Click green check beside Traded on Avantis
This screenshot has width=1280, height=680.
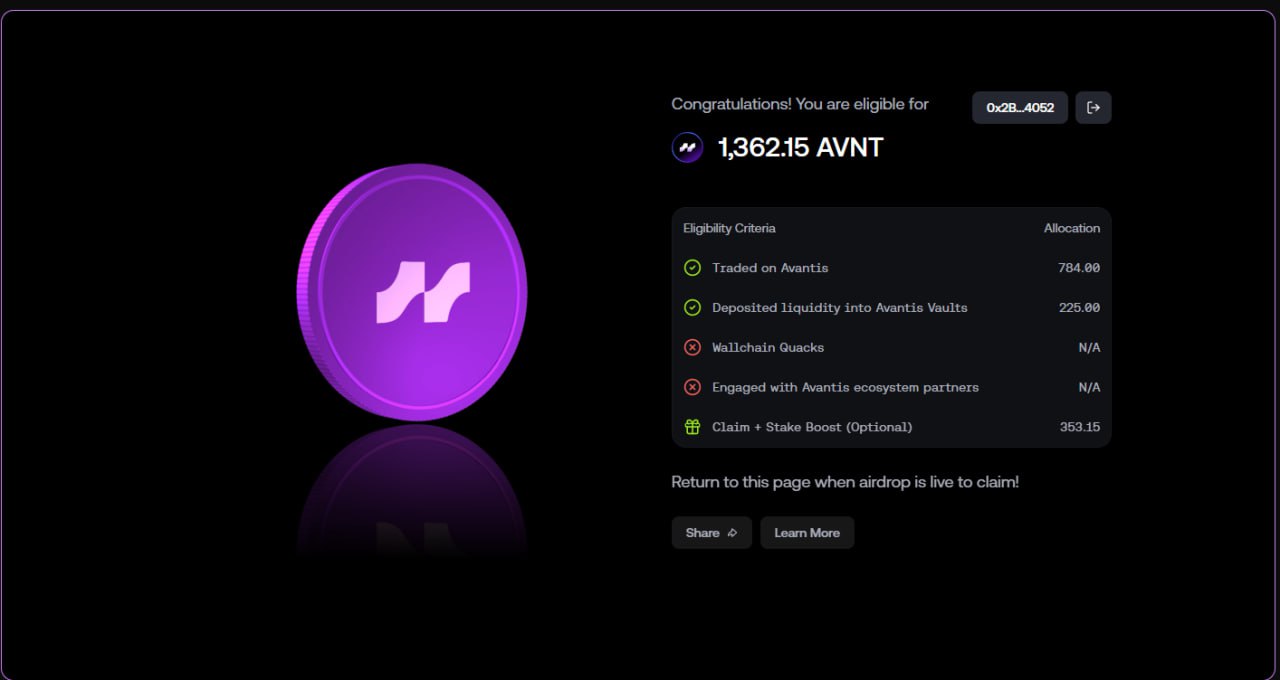(x=692, y=268)
